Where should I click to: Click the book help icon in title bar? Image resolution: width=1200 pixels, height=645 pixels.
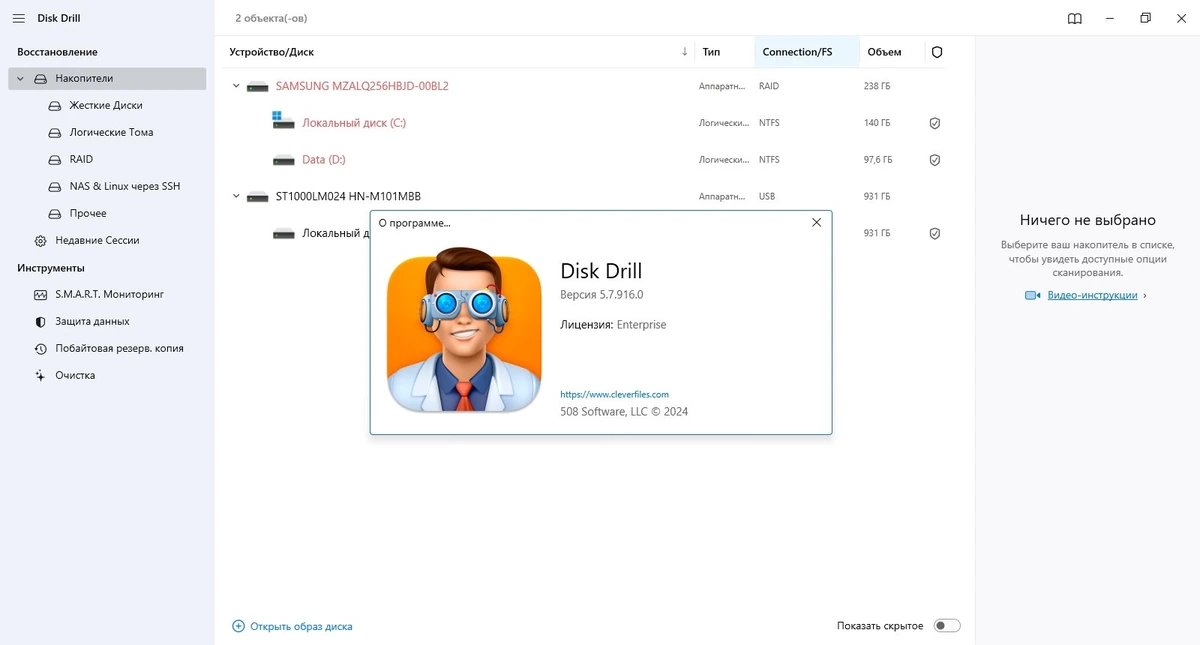click(x=1075, y=19)
